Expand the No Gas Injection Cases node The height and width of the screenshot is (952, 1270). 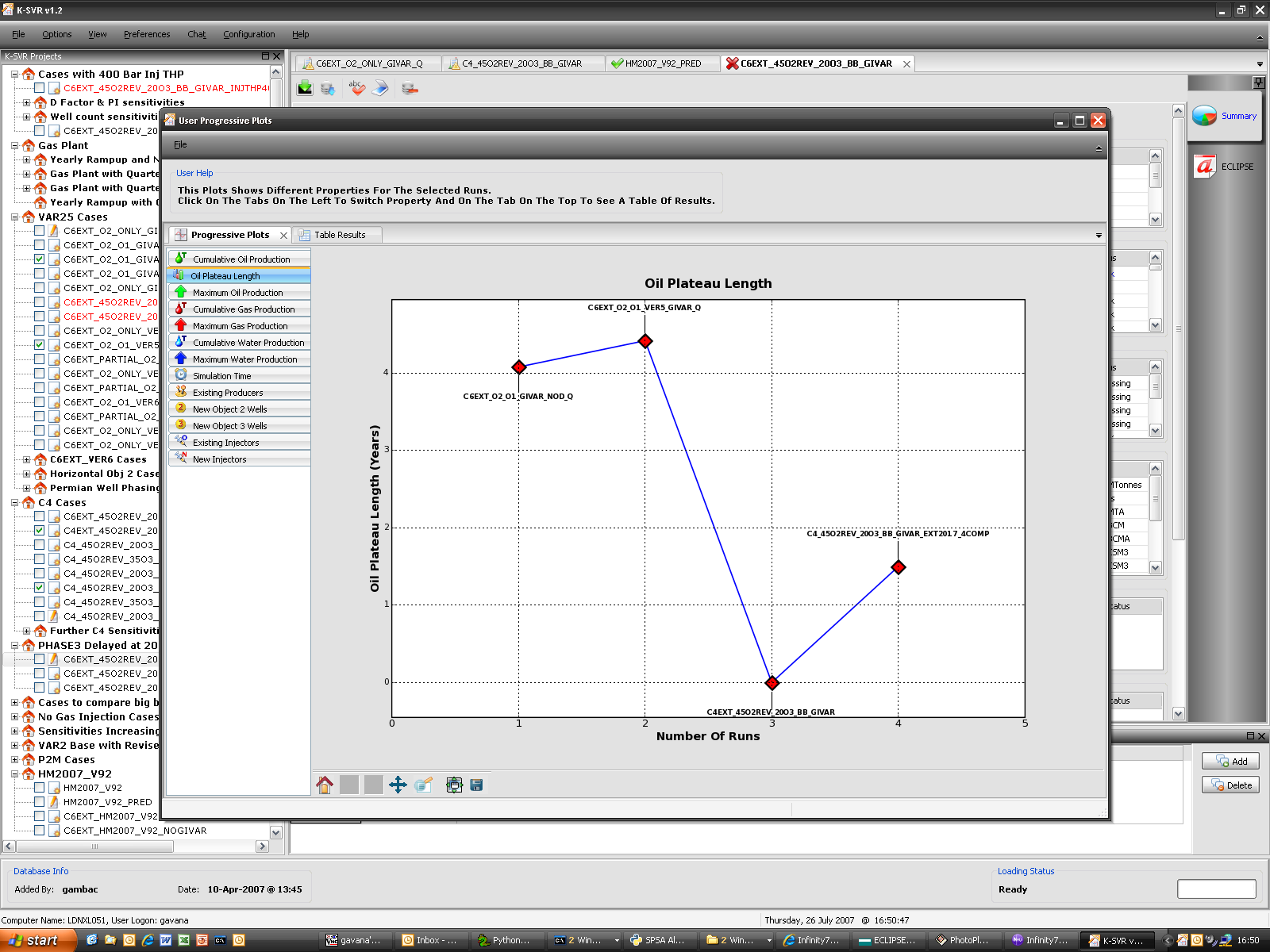(15, 716)
